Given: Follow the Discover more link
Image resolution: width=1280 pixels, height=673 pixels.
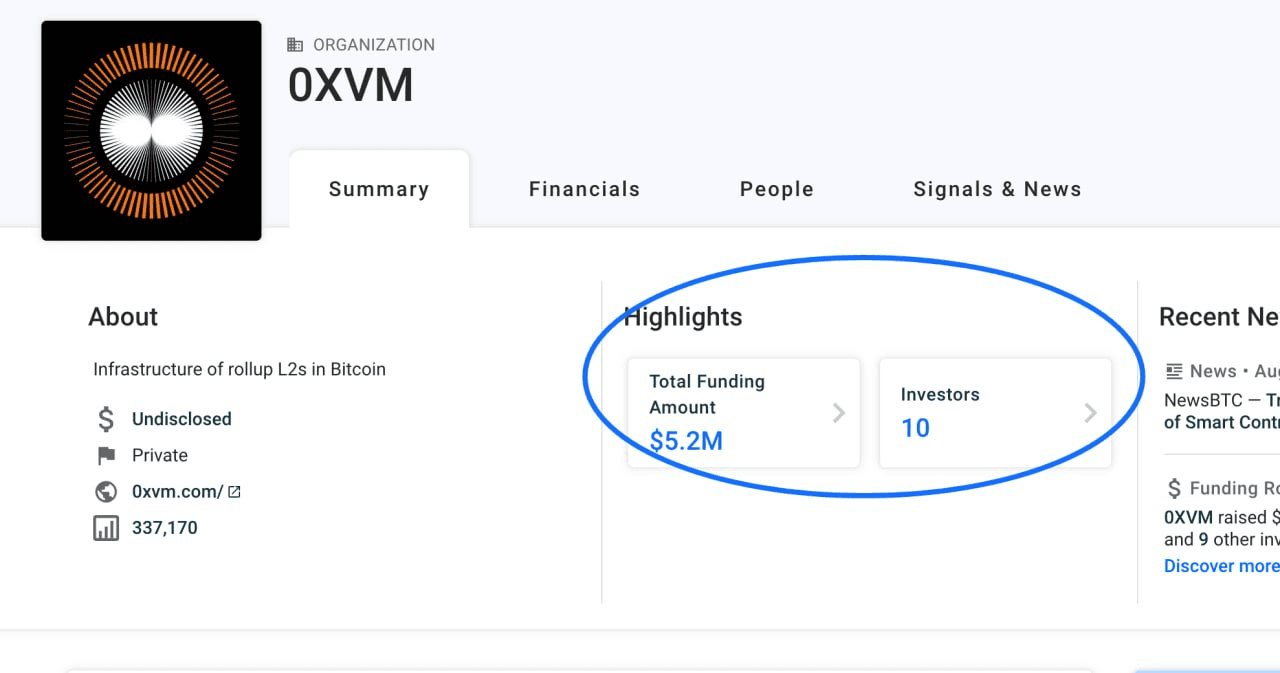Looking at the screenshot, I should pyautogui.click(x=1221, y=566).
